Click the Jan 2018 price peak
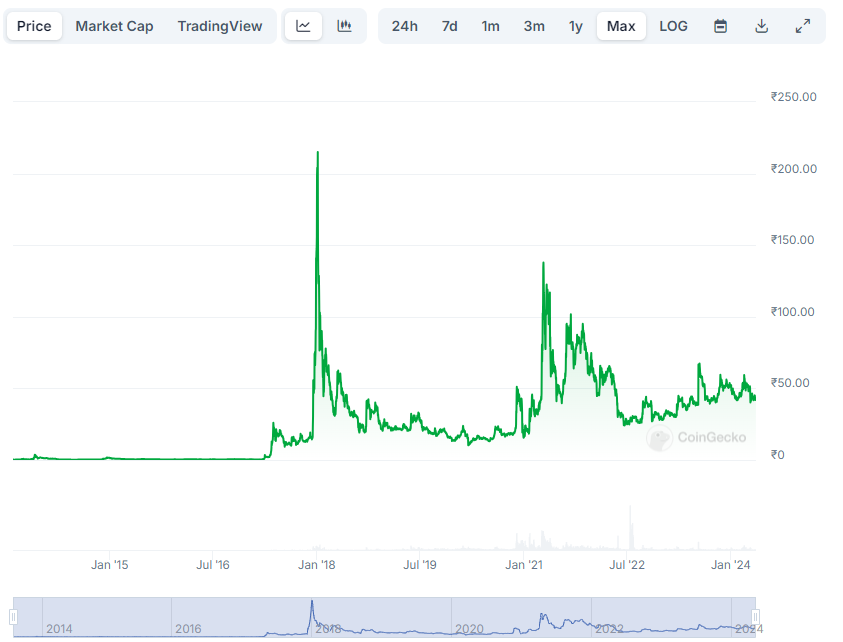The height and width of the screenshot is (642, 843). (x=318, y=153)
